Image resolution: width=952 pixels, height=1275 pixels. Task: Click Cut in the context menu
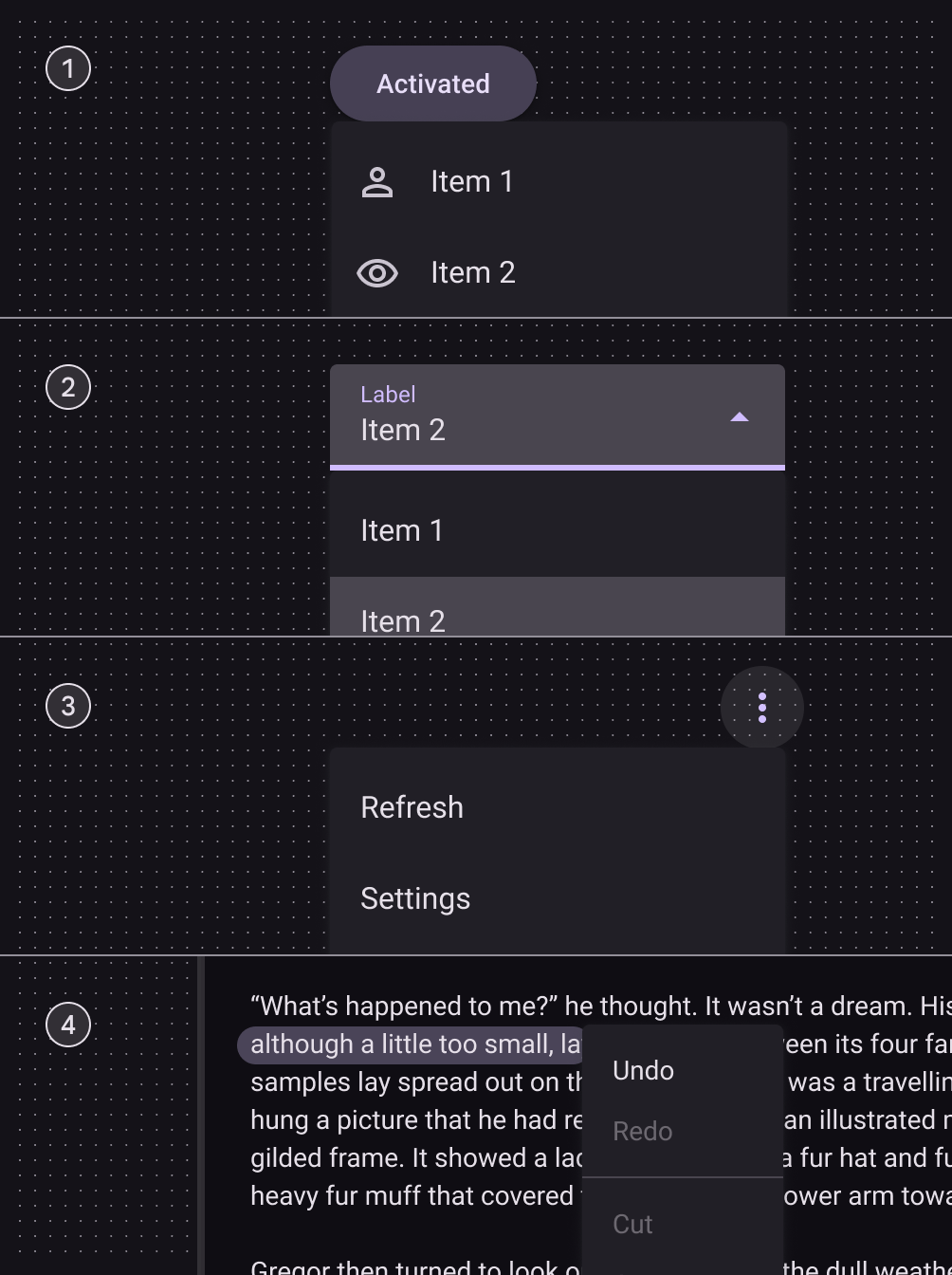point(633,1224)
